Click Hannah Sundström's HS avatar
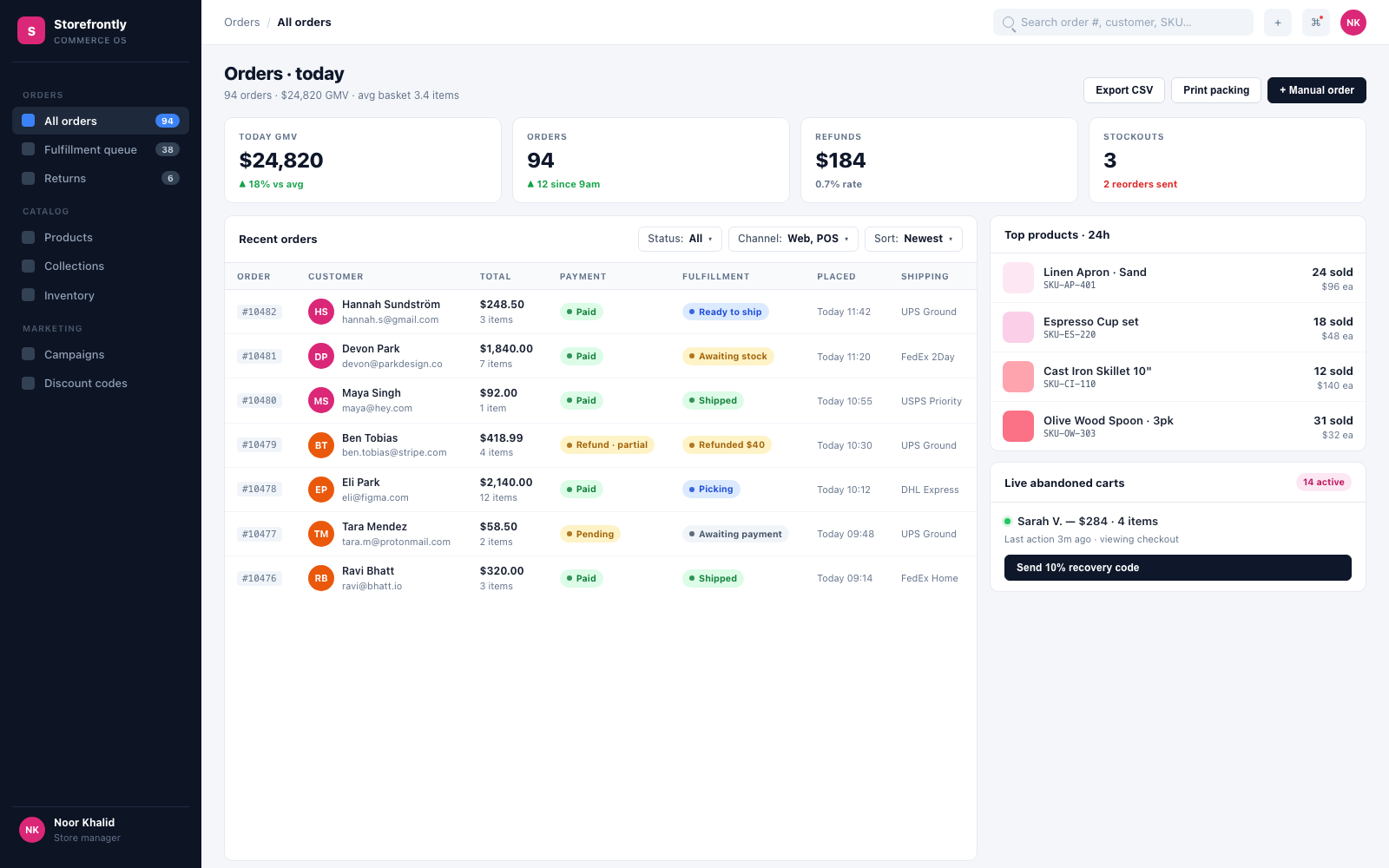 point(321,312)
